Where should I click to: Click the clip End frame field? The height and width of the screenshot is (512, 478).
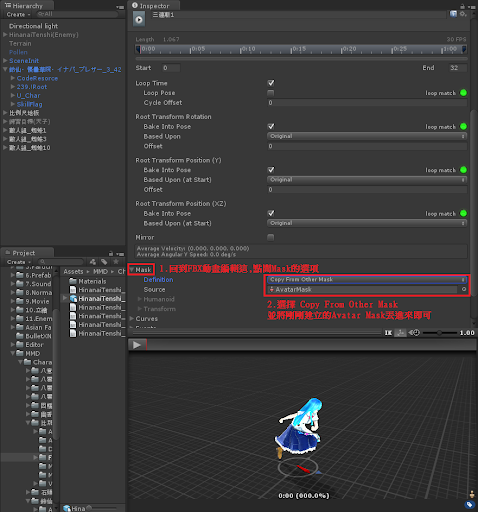click(458, 68)
